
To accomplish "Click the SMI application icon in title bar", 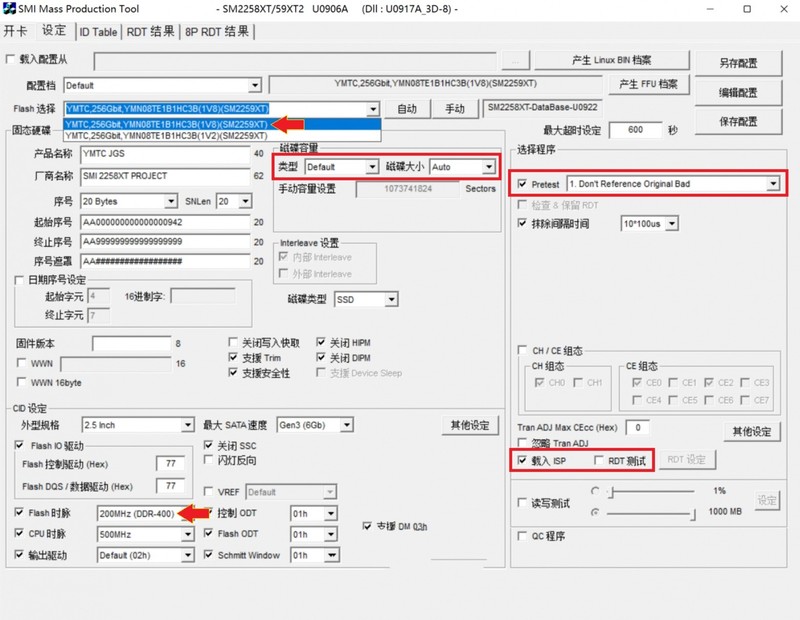I will [10, 10].
